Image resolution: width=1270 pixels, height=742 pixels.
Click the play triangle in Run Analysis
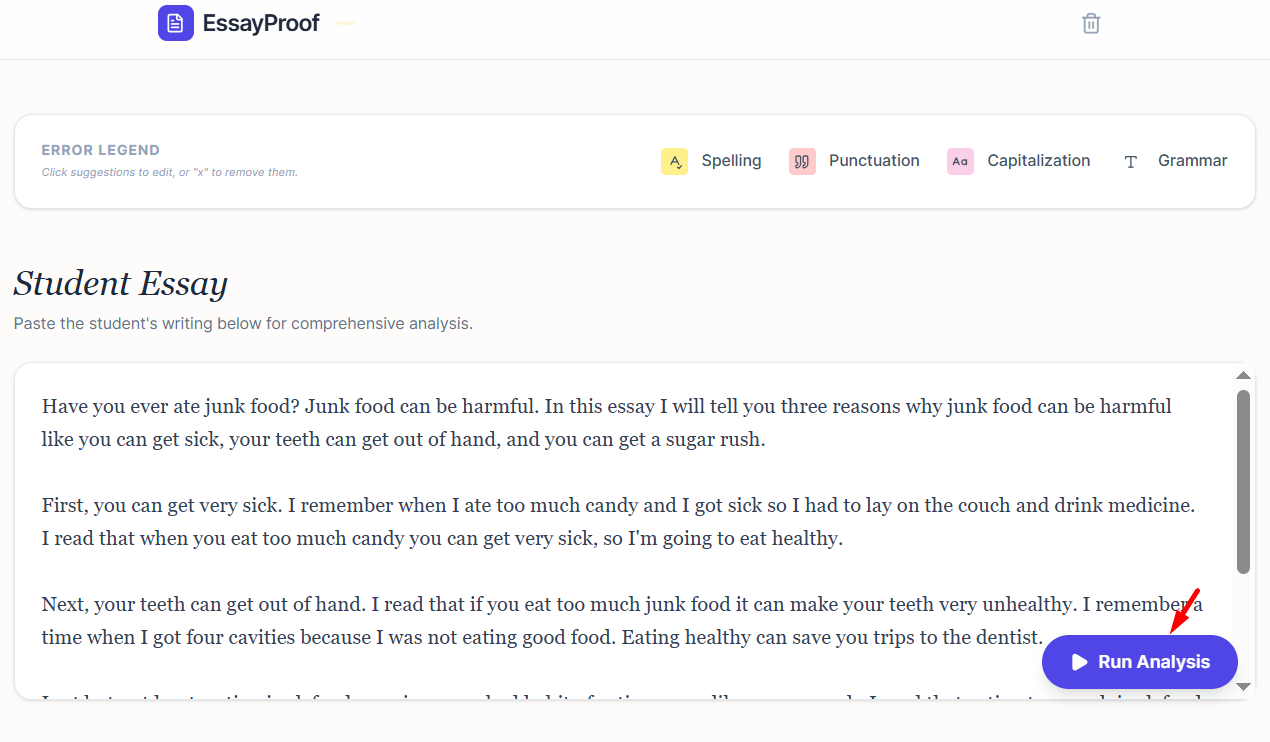pyautogui.click(x=1079, y=662)
